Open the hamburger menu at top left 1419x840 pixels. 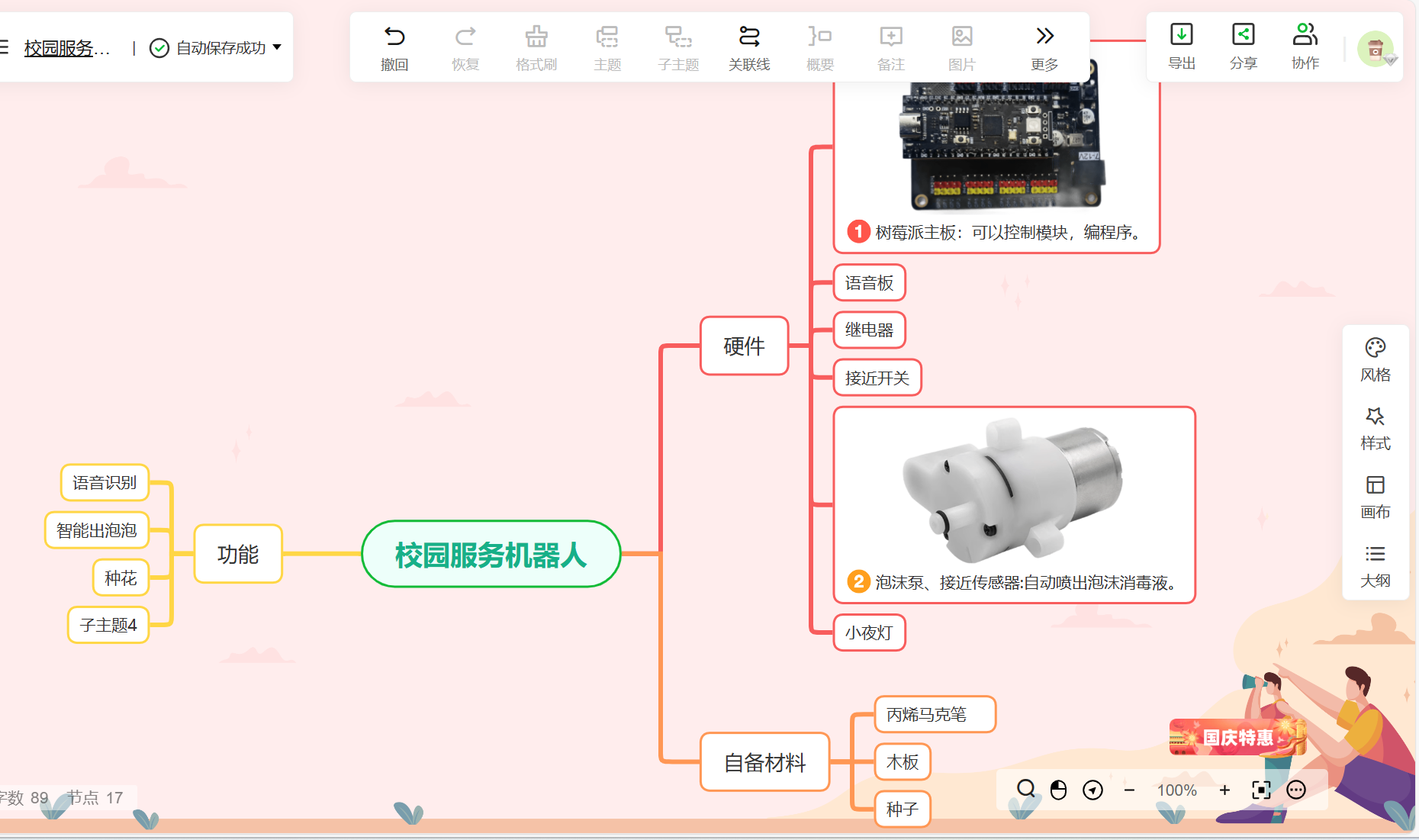(x=4, y=47)
